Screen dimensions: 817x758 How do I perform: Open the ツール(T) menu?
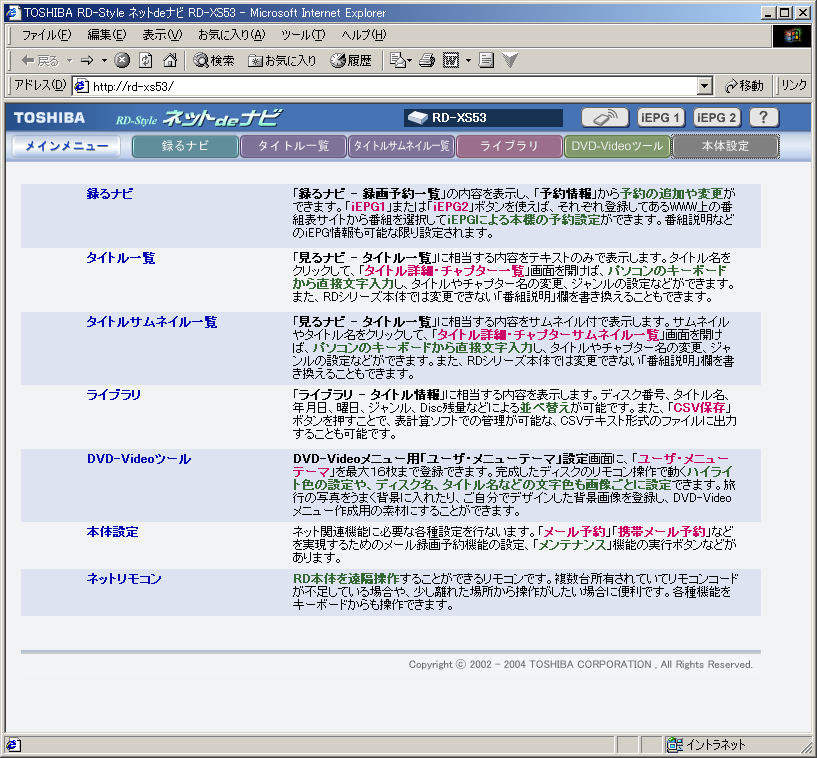[303, 35]
